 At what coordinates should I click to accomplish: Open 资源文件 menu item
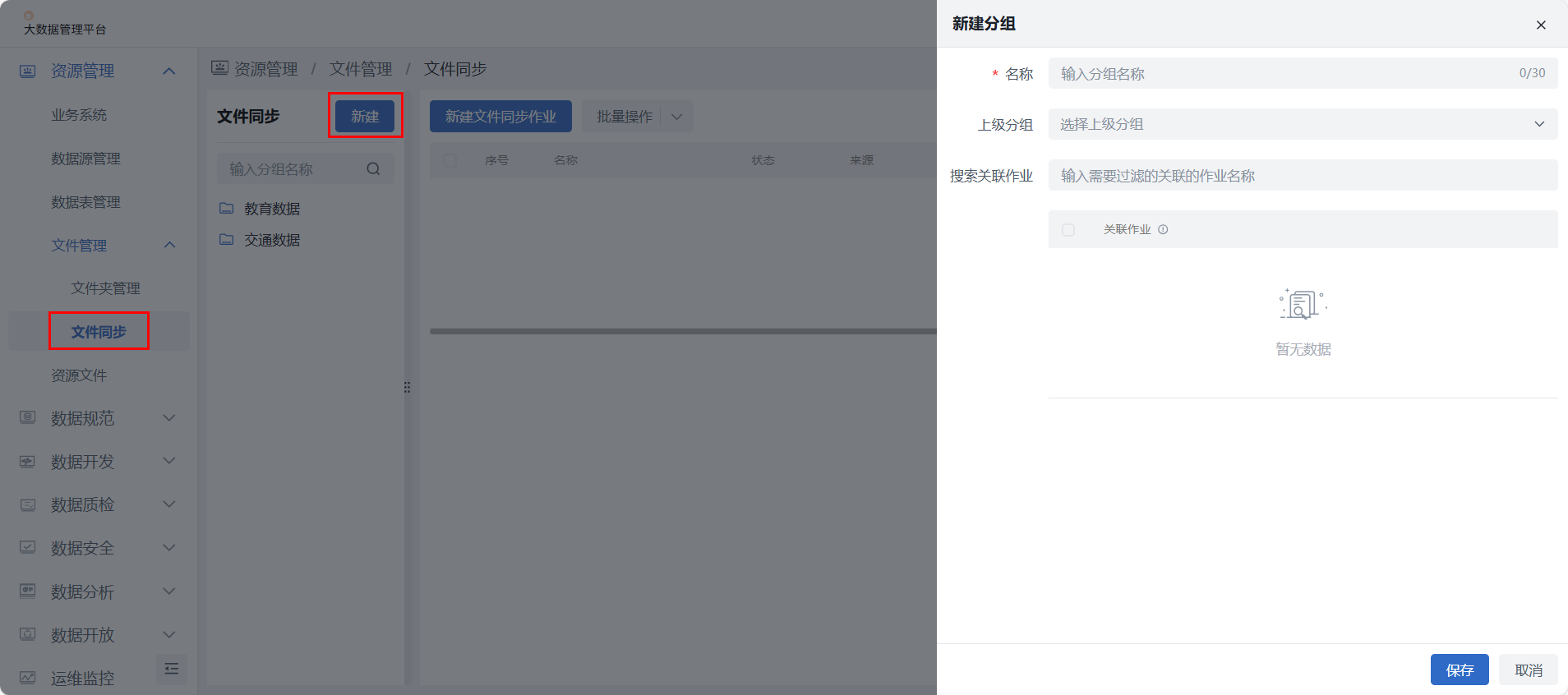tap(79, 375)
